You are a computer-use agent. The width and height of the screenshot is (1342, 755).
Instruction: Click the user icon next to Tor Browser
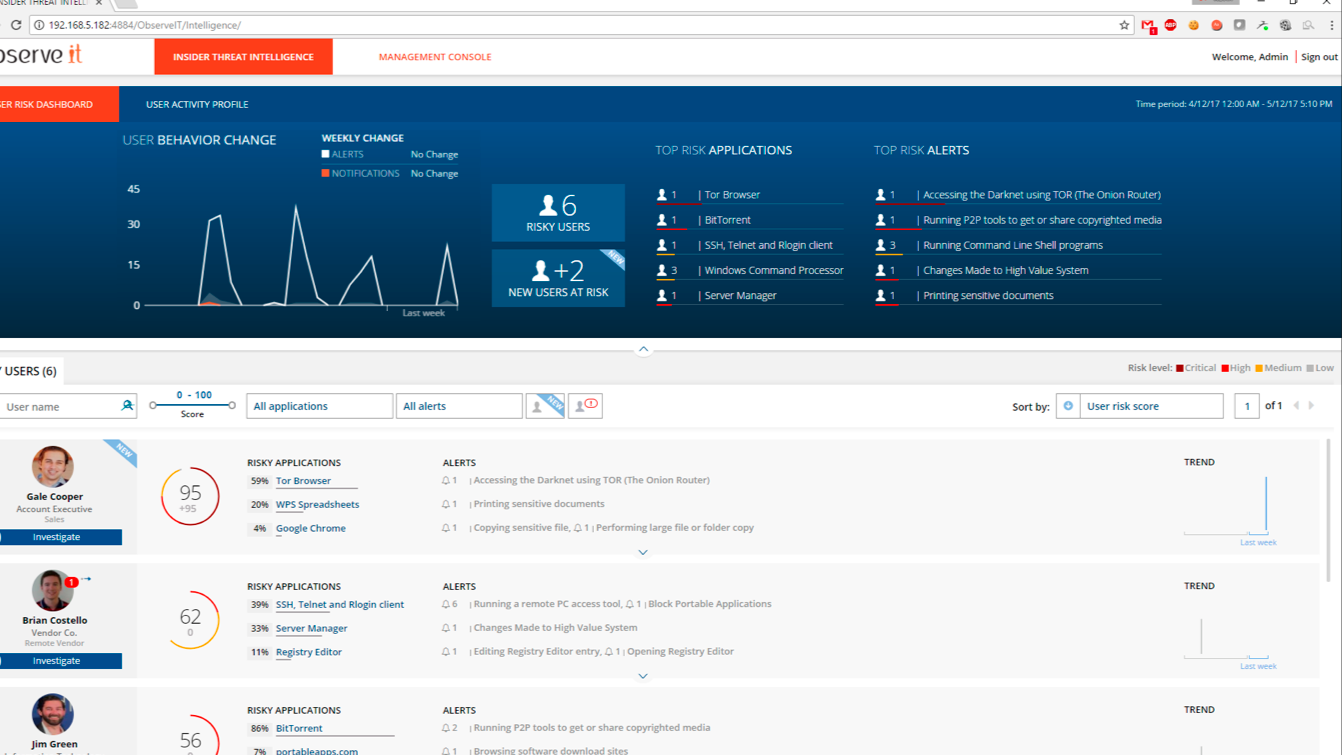tap(662, 195)
